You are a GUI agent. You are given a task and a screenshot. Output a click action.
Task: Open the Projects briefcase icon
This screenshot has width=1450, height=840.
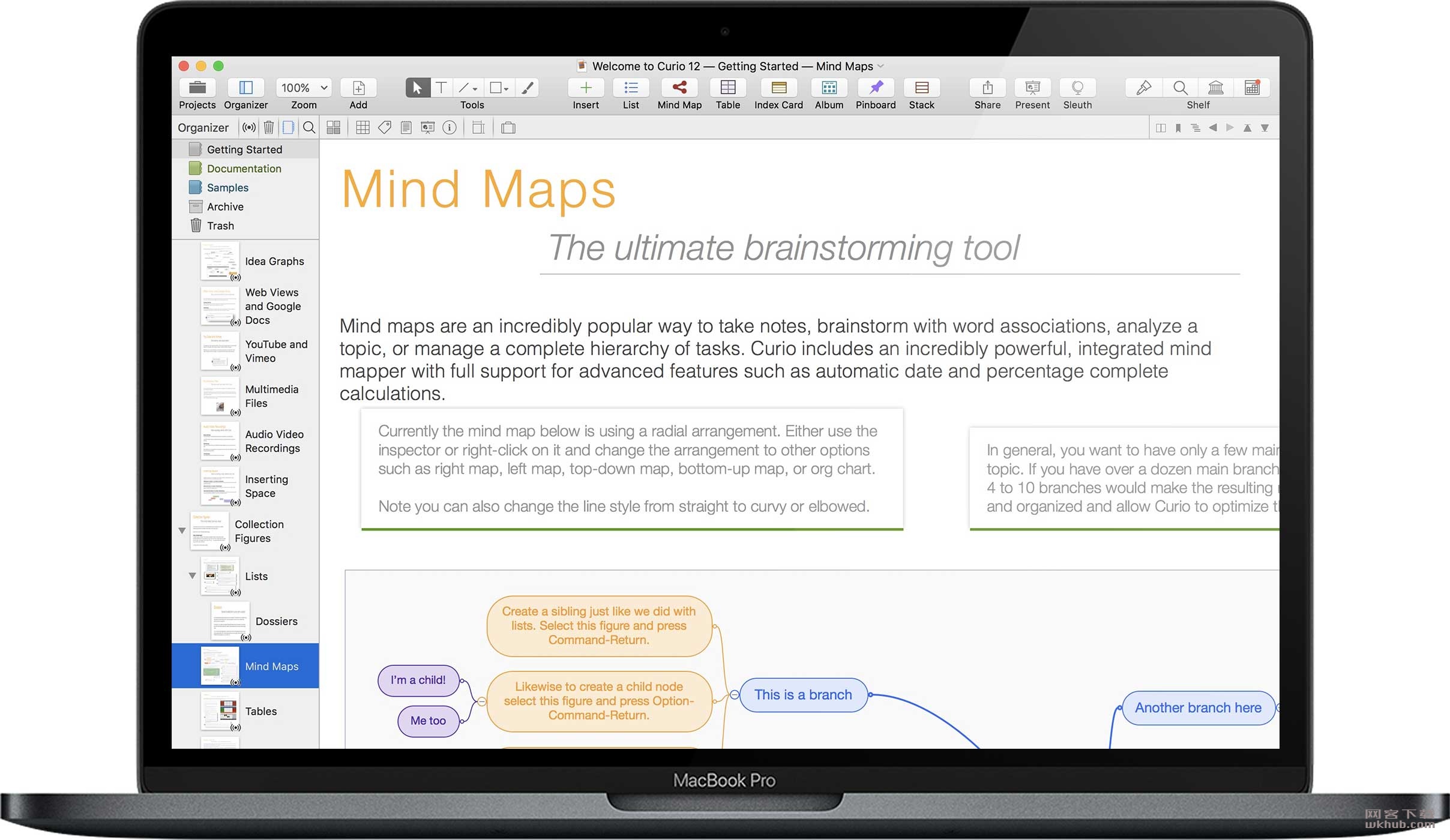197,88
